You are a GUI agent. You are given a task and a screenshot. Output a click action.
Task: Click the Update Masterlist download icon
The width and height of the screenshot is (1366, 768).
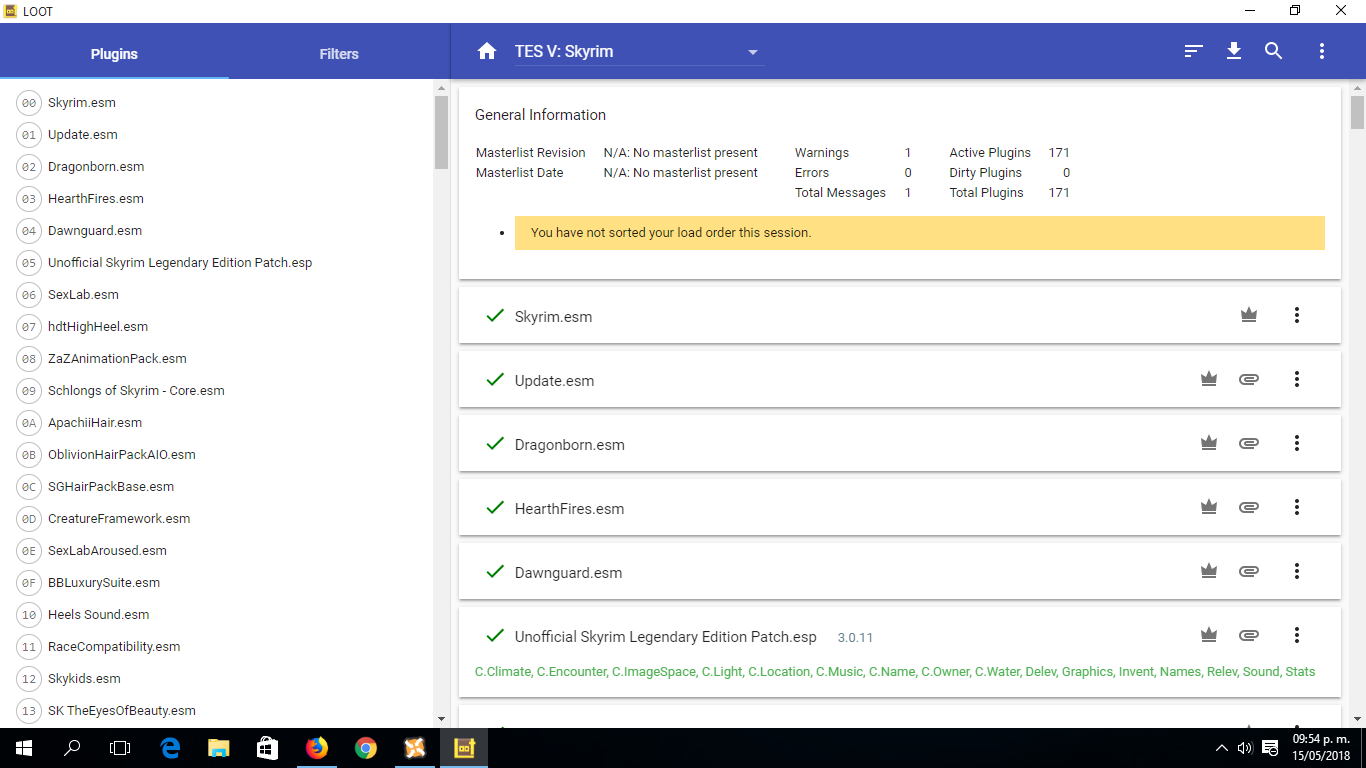(1234, 52)
